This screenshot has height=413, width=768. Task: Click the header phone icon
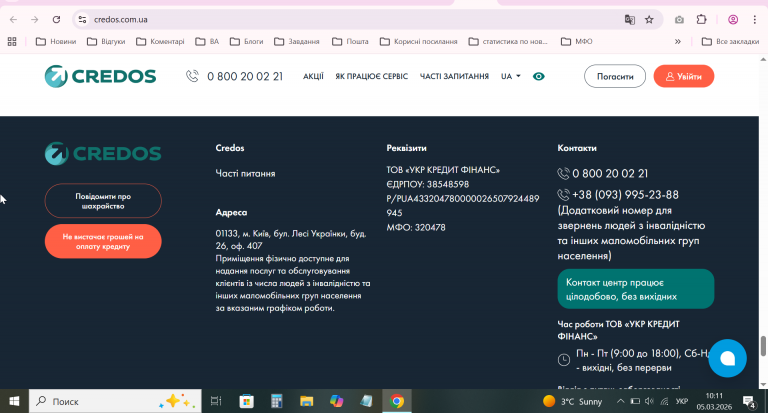pos(192,76)
